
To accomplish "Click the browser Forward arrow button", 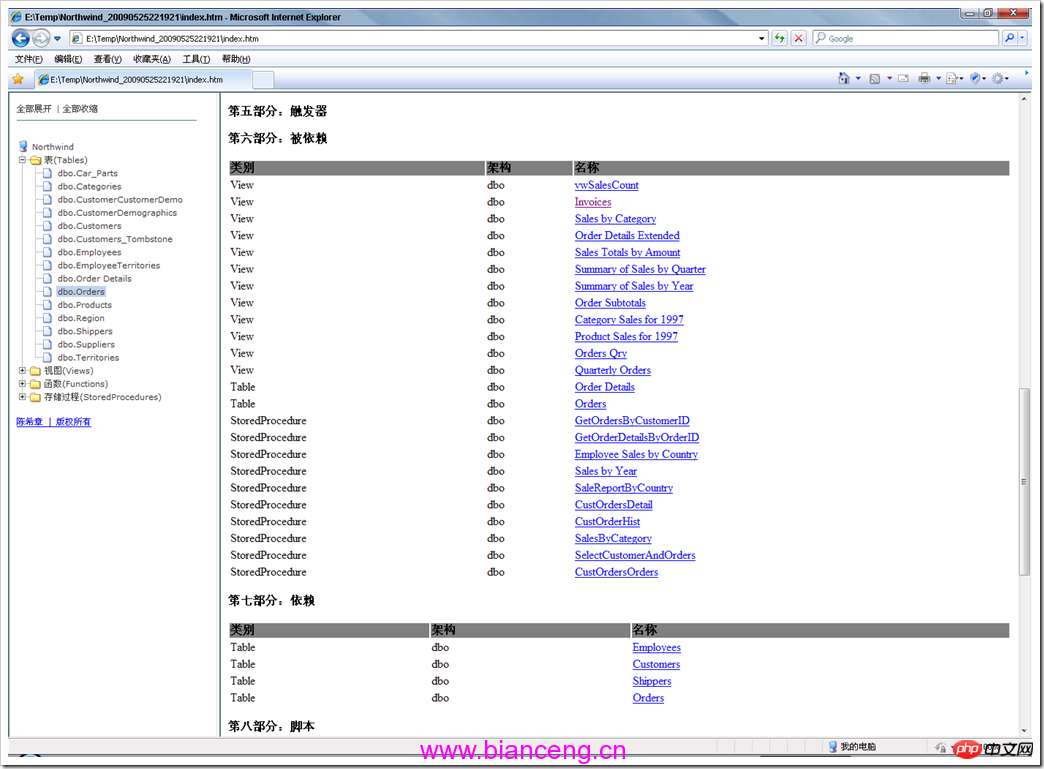I will tap(41, 38).
